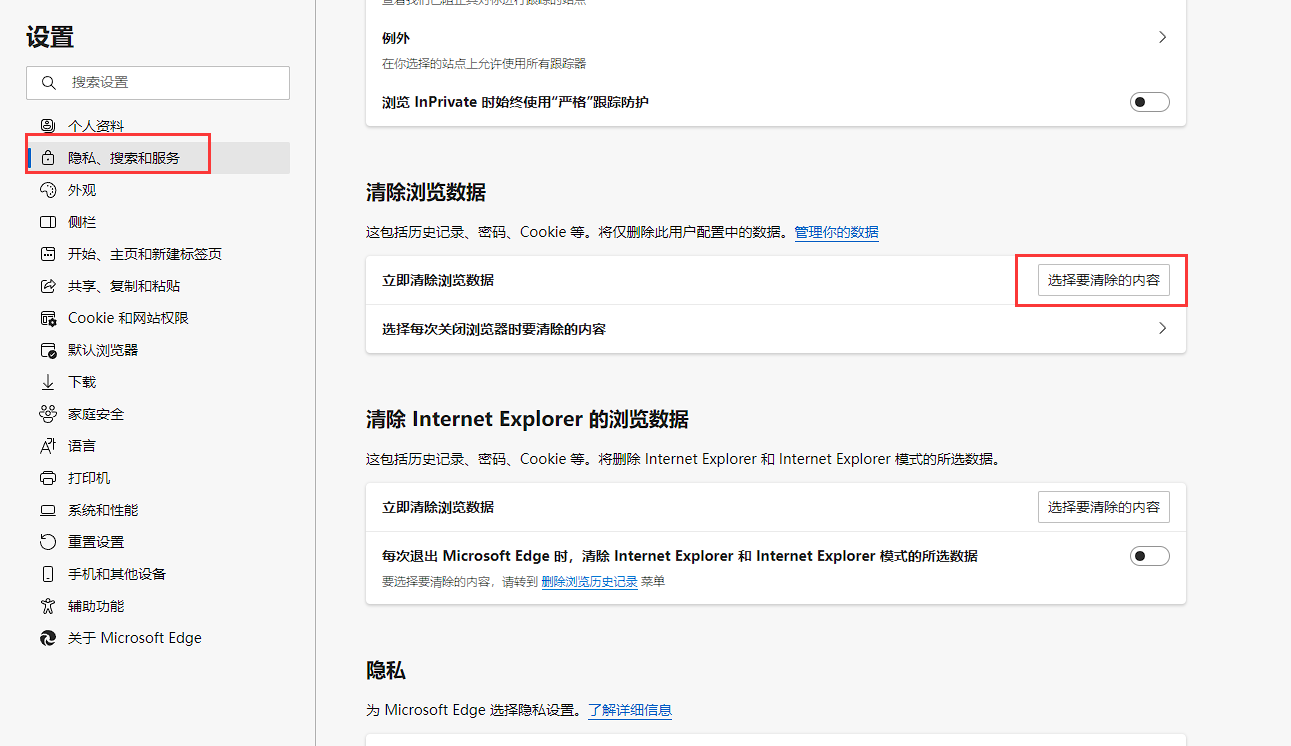Click the 设置 page title
Image resolution: width=1291 pixels, height=746 pixels.
pyautogui.click(x=50, y=37)
